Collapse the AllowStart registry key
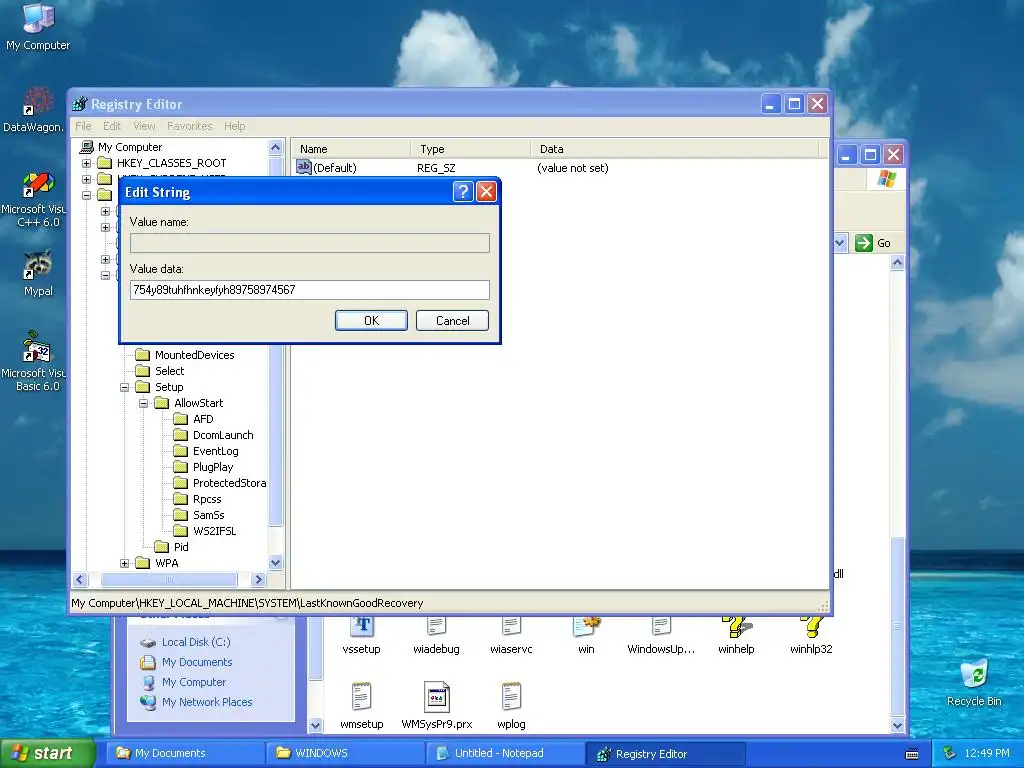 [x=143, y=403]
